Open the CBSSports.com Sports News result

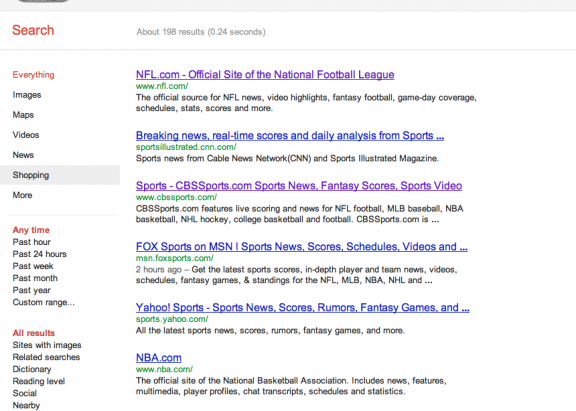coord(299,186)
